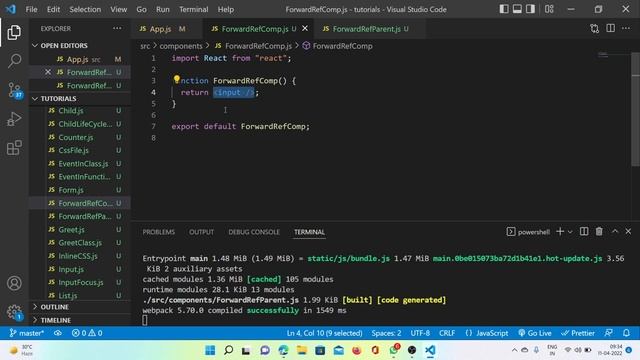Click the errors and warnings status indicator

tap(87, 333)
